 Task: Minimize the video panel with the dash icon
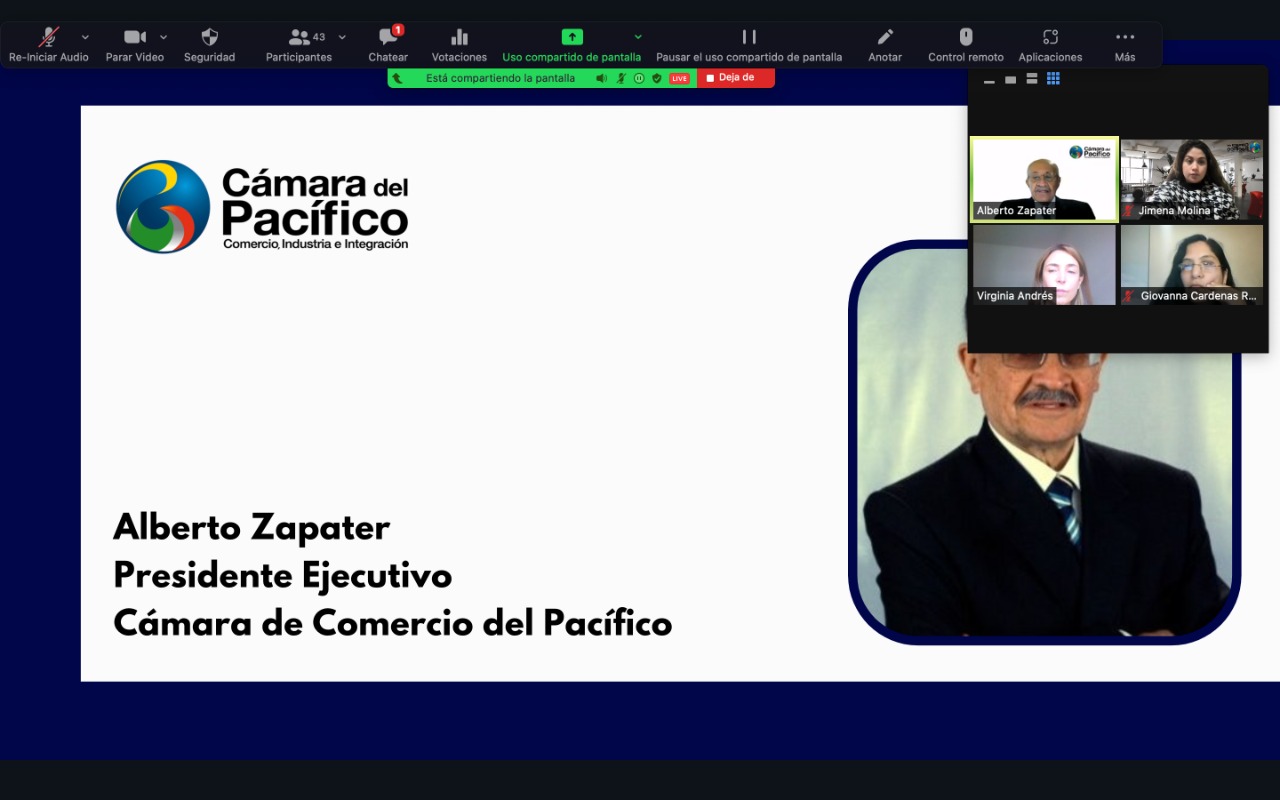coord(989,80)
